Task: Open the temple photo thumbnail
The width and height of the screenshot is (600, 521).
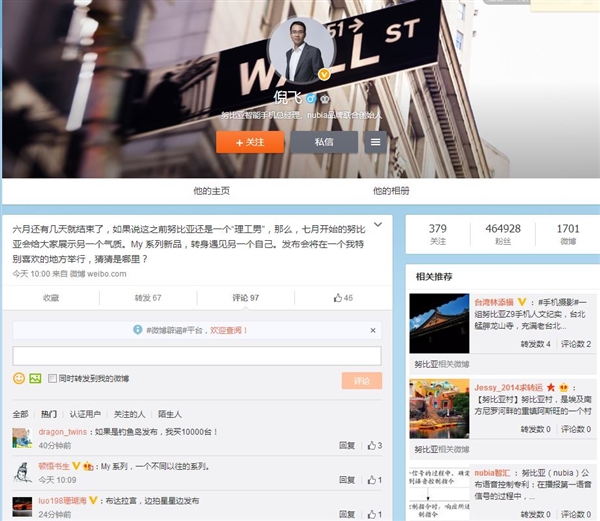Action: pyautogui.click(x=439, y=323)
